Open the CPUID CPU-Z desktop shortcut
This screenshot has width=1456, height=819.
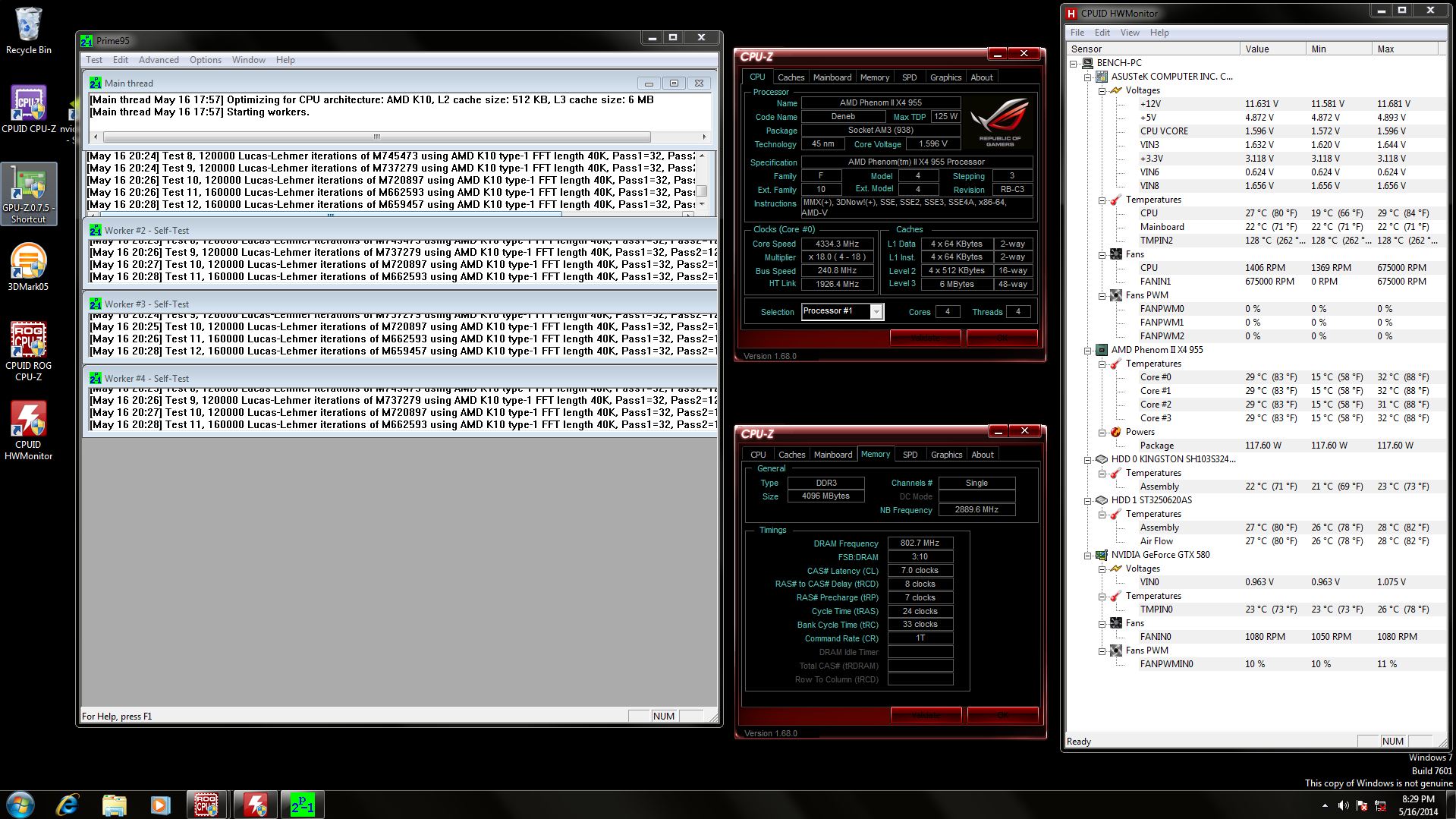coord(29,109)
